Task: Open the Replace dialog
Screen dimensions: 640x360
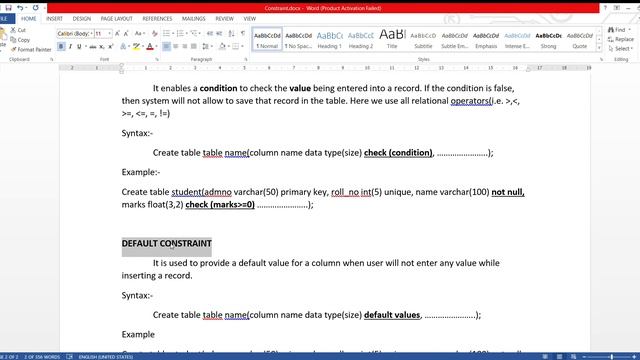Action: point(621,40)
